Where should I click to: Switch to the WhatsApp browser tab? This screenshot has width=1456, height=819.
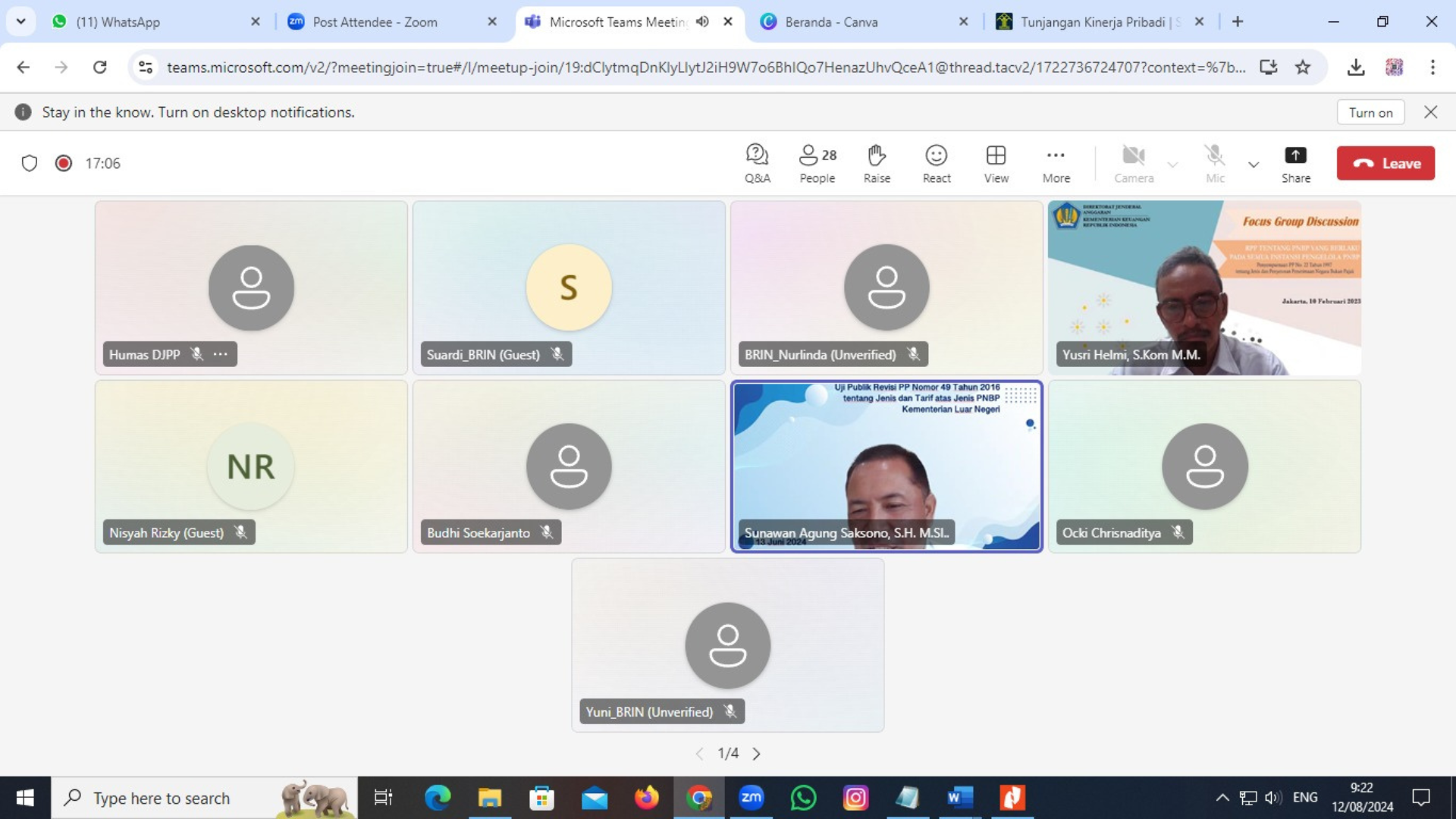point(155,22)
